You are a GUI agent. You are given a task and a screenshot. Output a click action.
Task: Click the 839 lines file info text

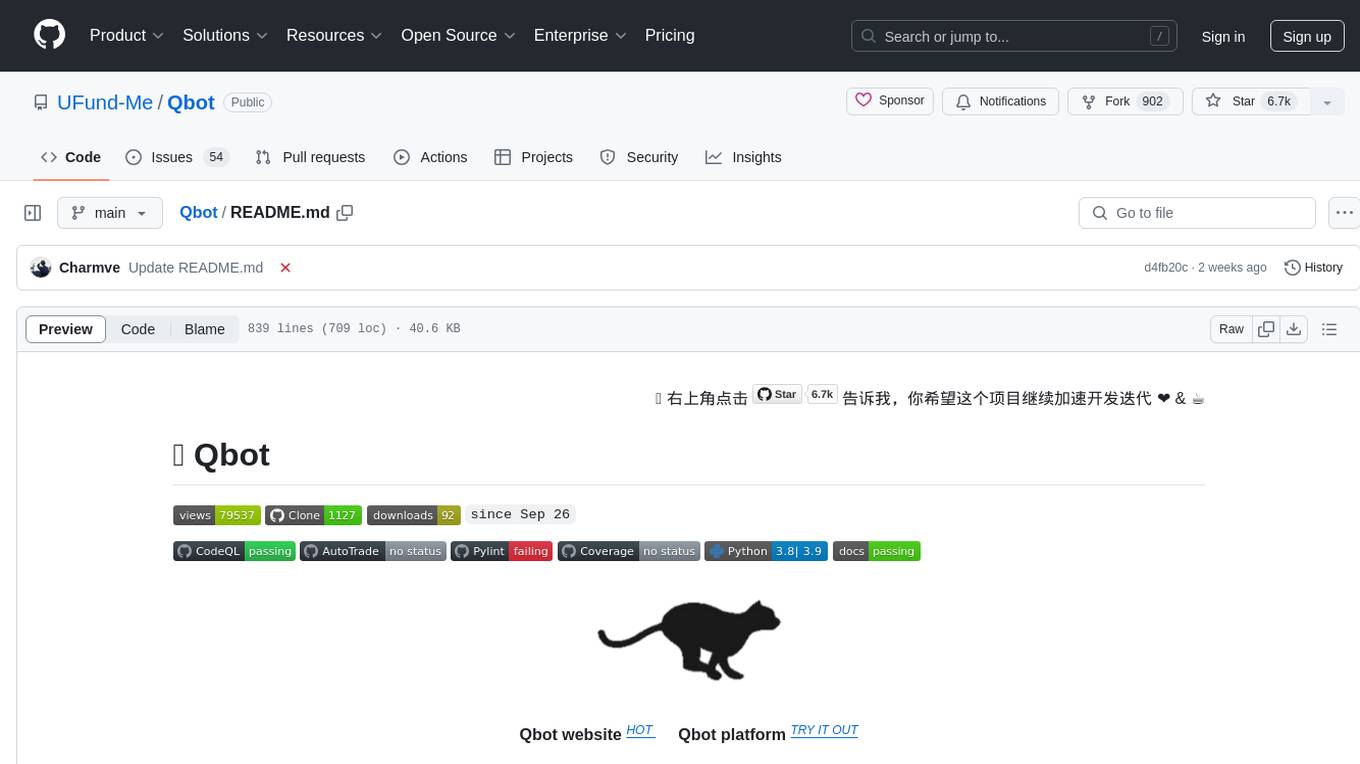point(354,328)
